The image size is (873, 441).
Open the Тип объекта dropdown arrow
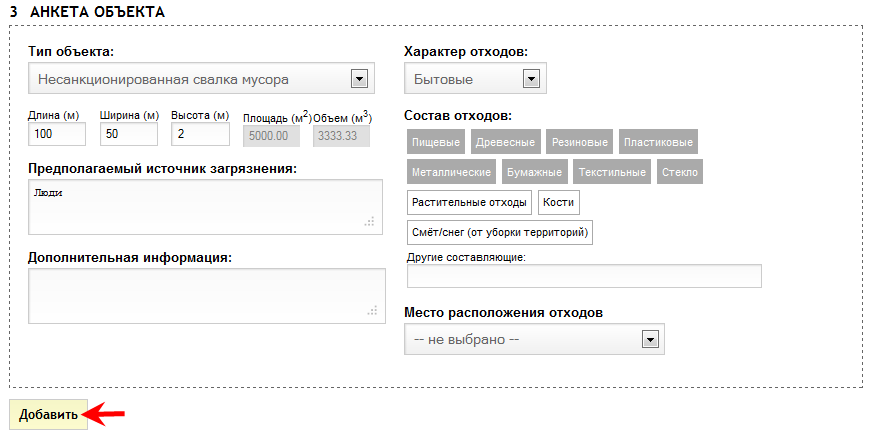[359, 79]
